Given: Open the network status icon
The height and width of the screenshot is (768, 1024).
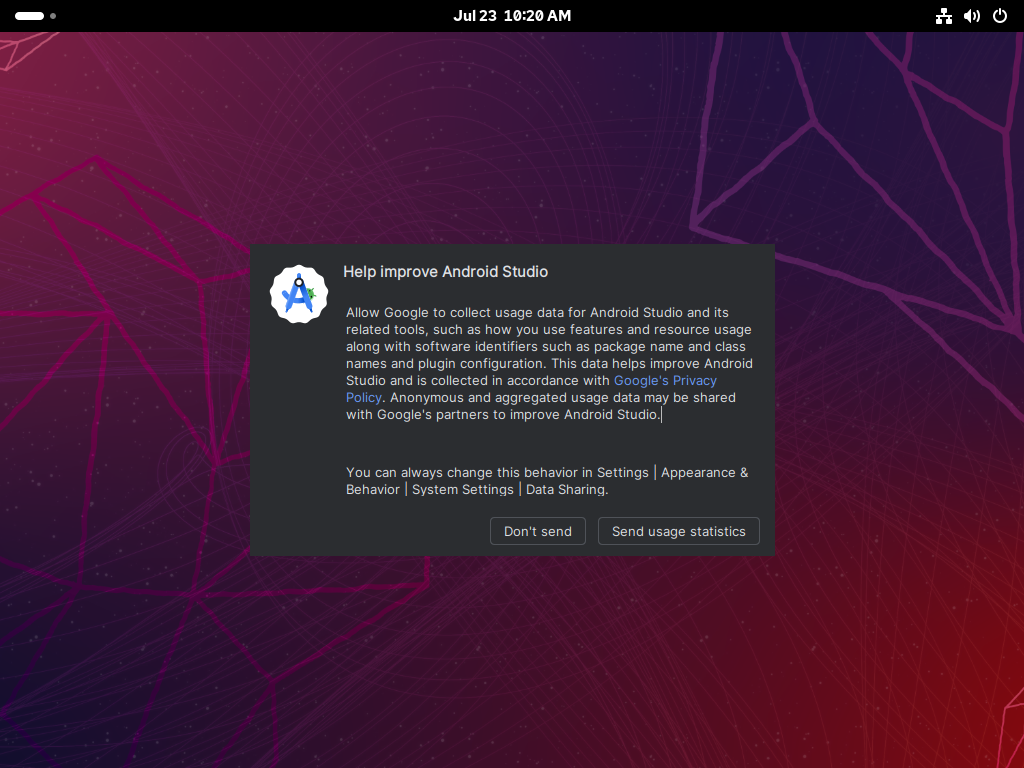Looking at the screenshot, I should tap(944, 16).
